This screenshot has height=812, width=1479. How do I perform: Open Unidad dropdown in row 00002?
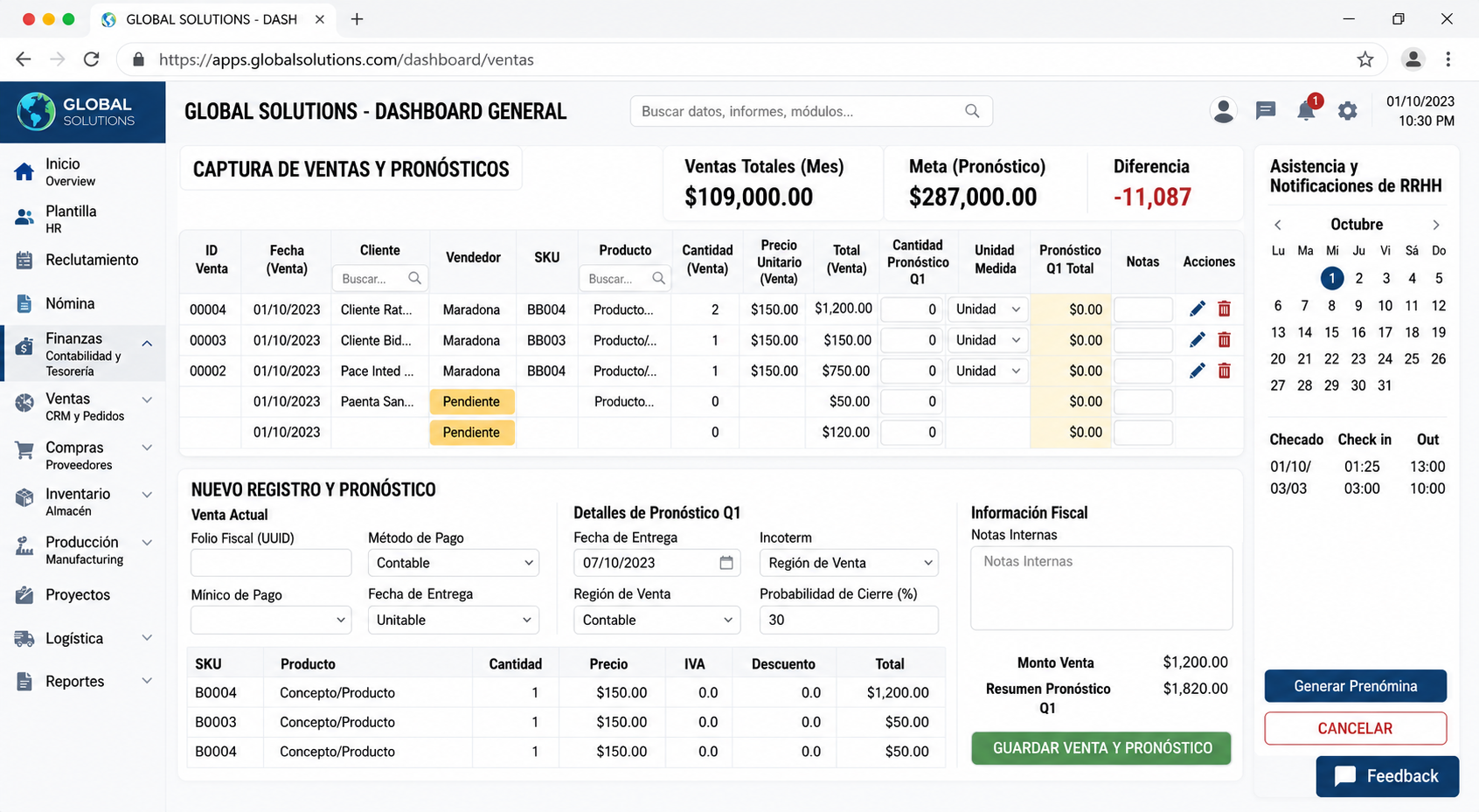click(988, 371)
